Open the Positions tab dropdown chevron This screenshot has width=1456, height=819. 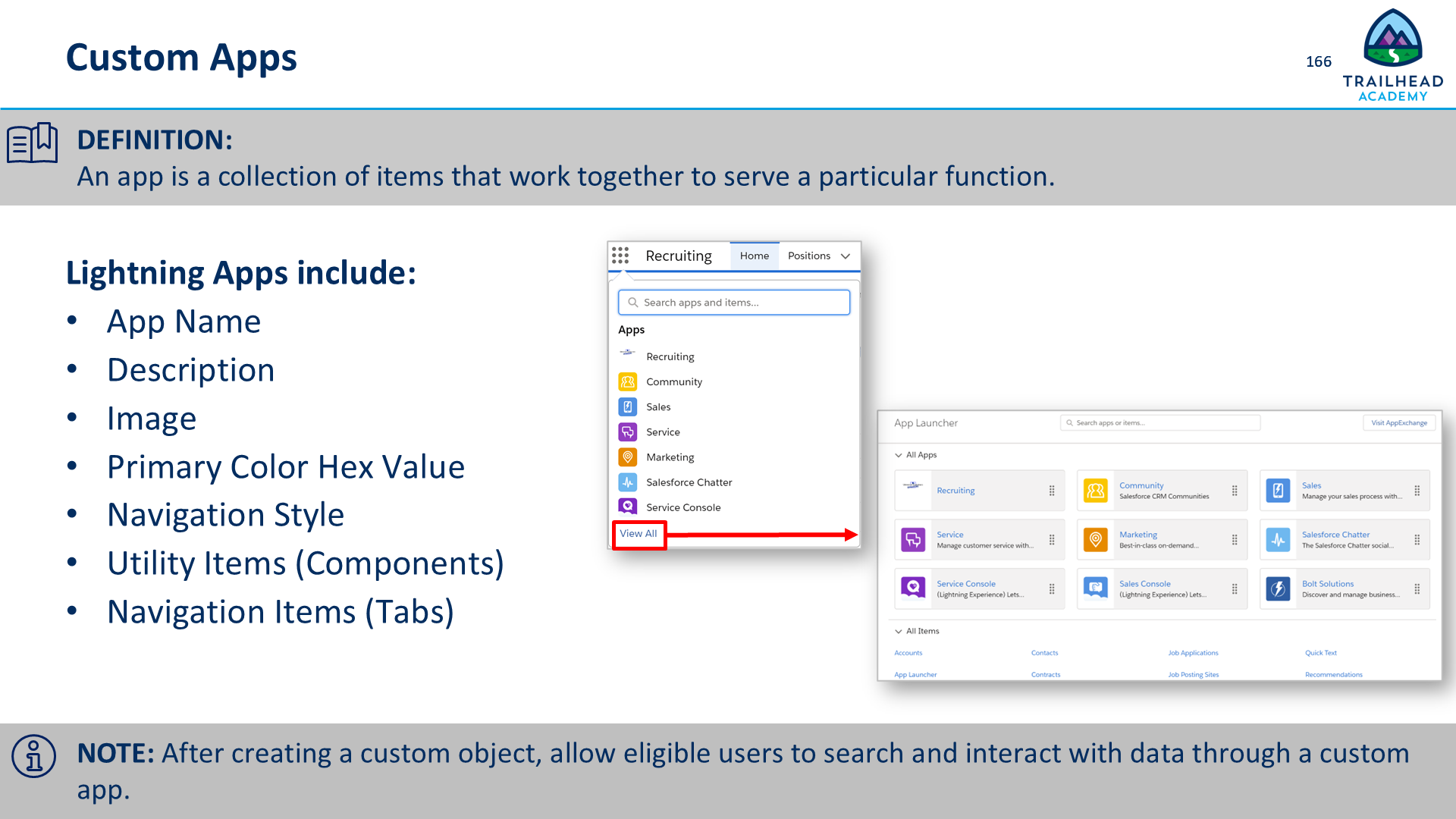pos(846,256)
